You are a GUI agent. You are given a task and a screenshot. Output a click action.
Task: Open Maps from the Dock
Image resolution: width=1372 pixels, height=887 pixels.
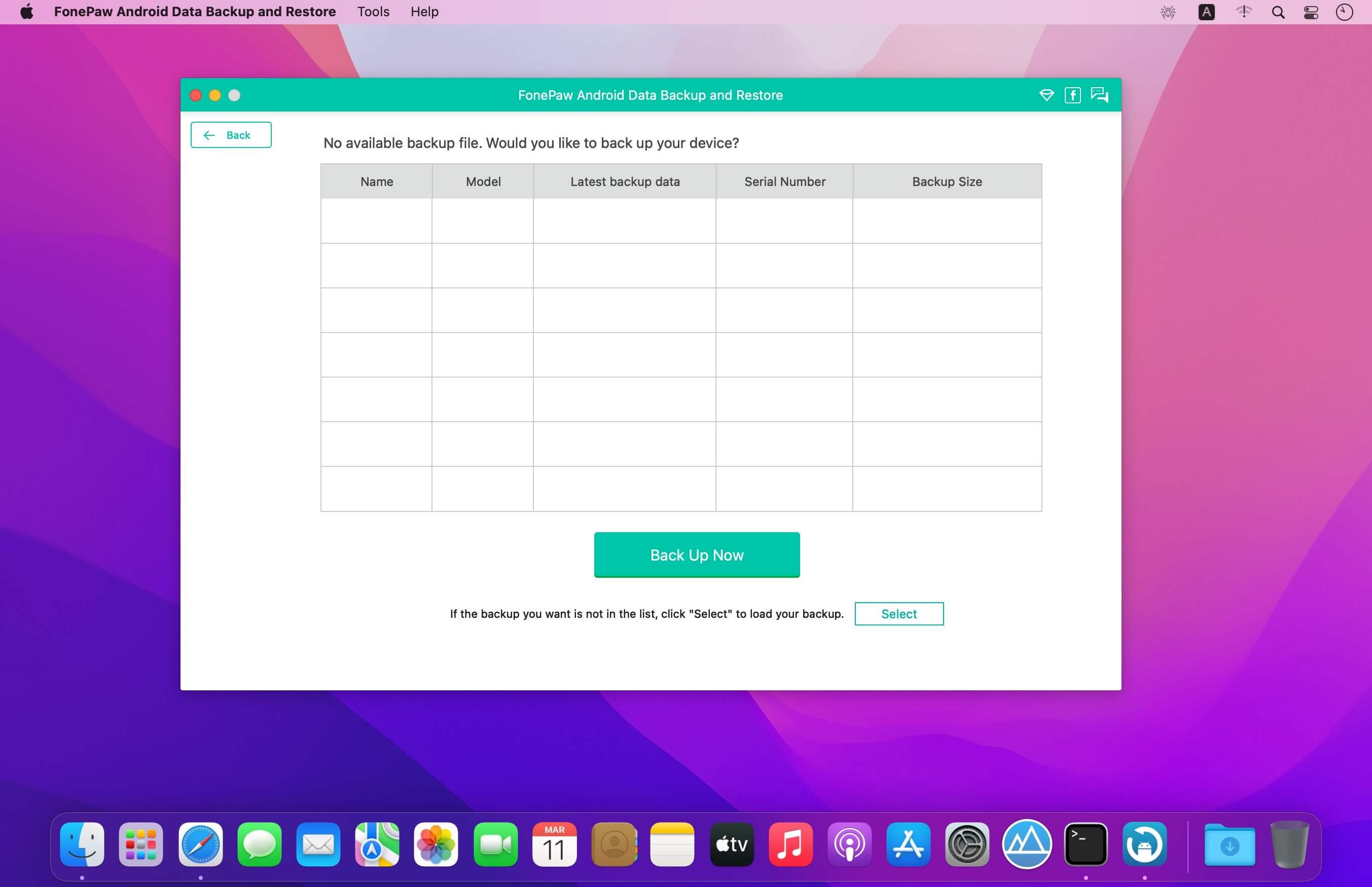(x=377, y=844)
